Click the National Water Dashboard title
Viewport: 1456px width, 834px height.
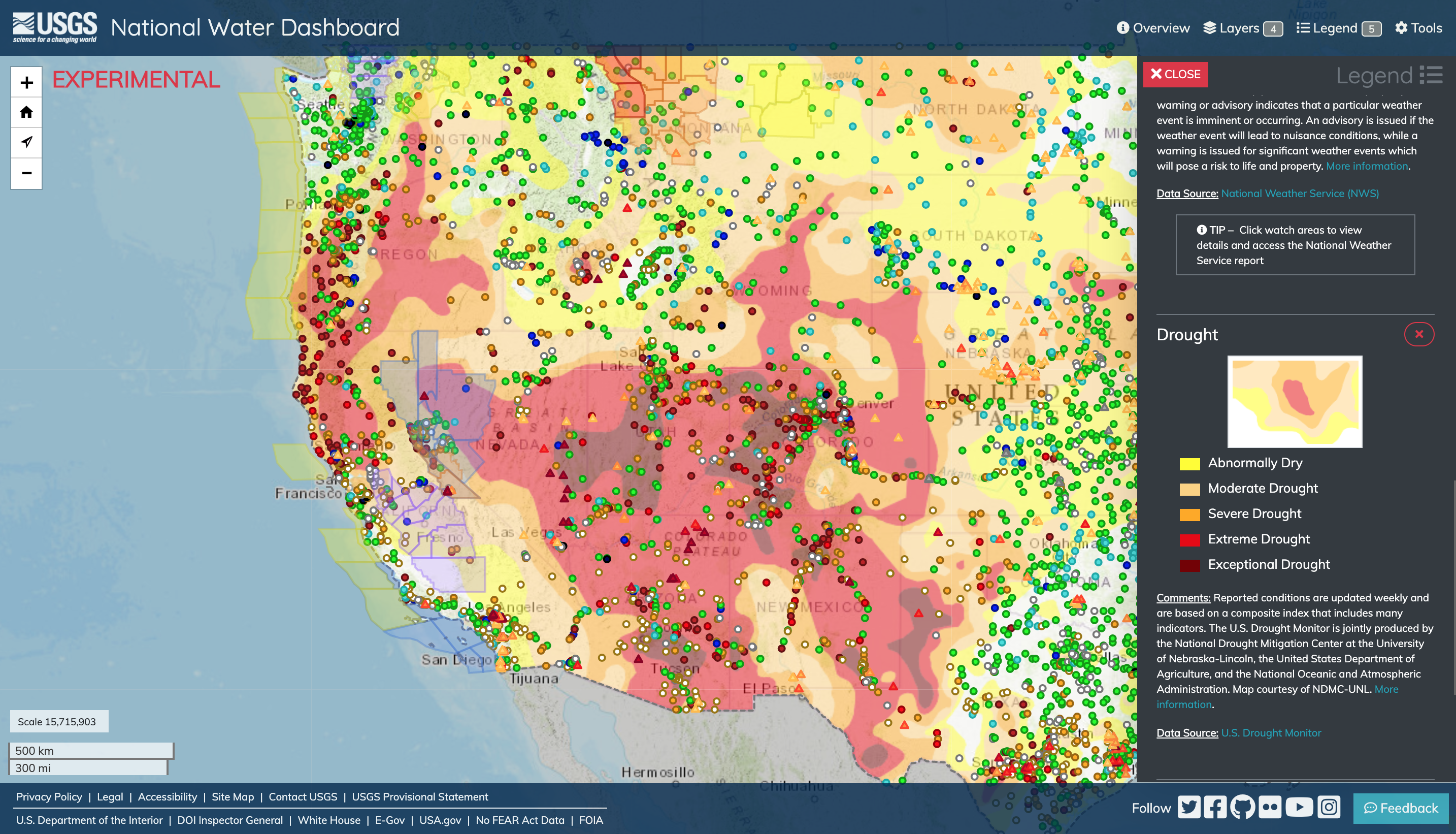point(255,27)
